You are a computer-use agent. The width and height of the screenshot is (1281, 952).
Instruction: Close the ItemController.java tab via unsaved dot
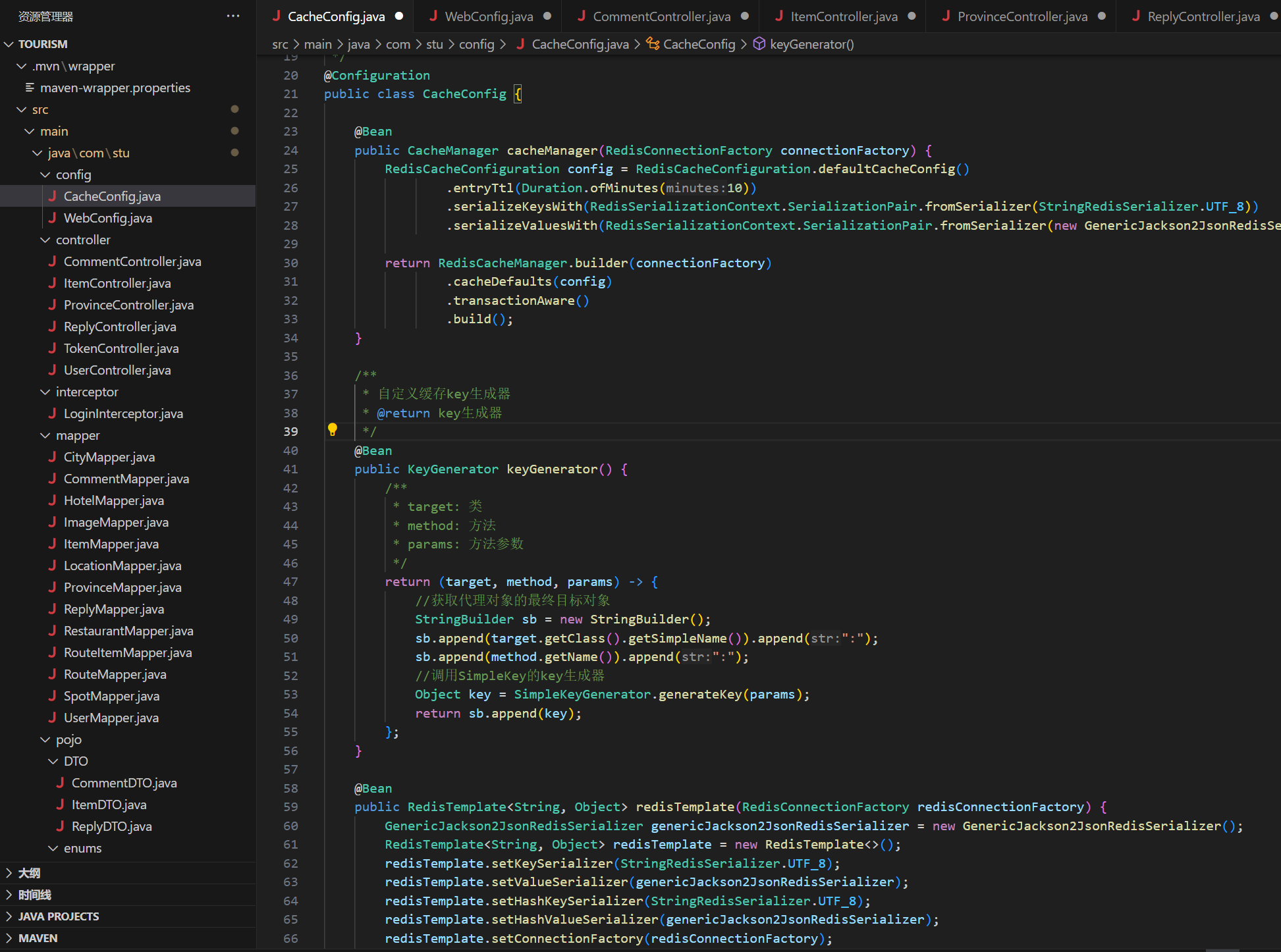click(x=912, y=16)
